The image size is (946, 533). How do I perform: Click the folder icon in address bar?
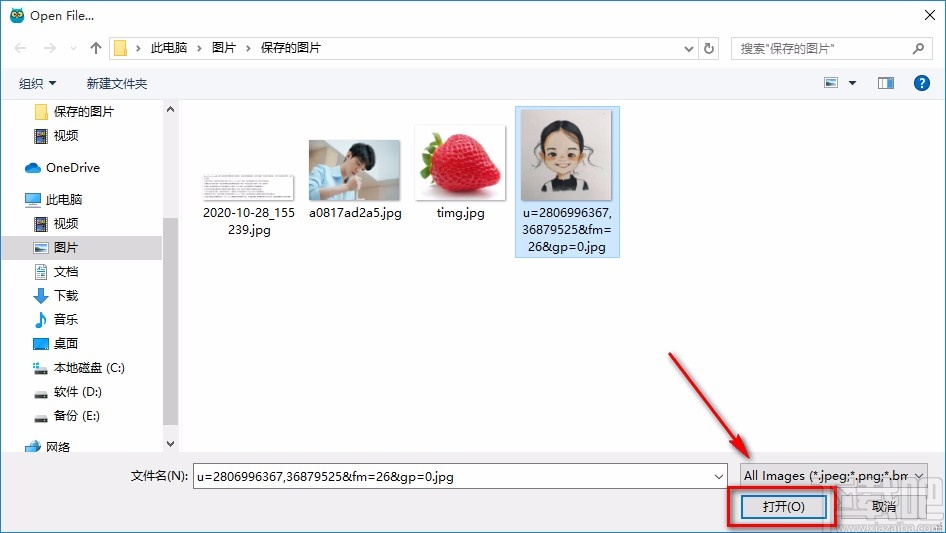121,48
